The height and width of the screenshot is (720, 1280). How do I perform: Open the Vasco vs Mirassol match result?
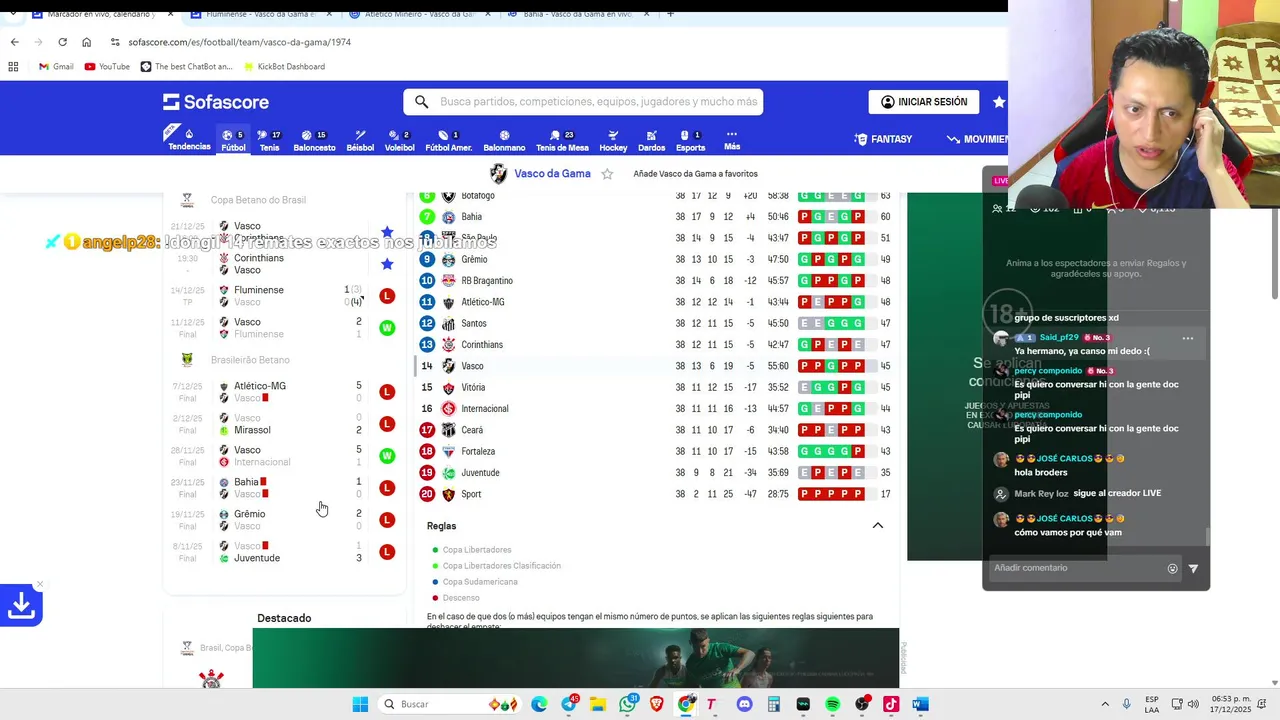pos(284,424)
